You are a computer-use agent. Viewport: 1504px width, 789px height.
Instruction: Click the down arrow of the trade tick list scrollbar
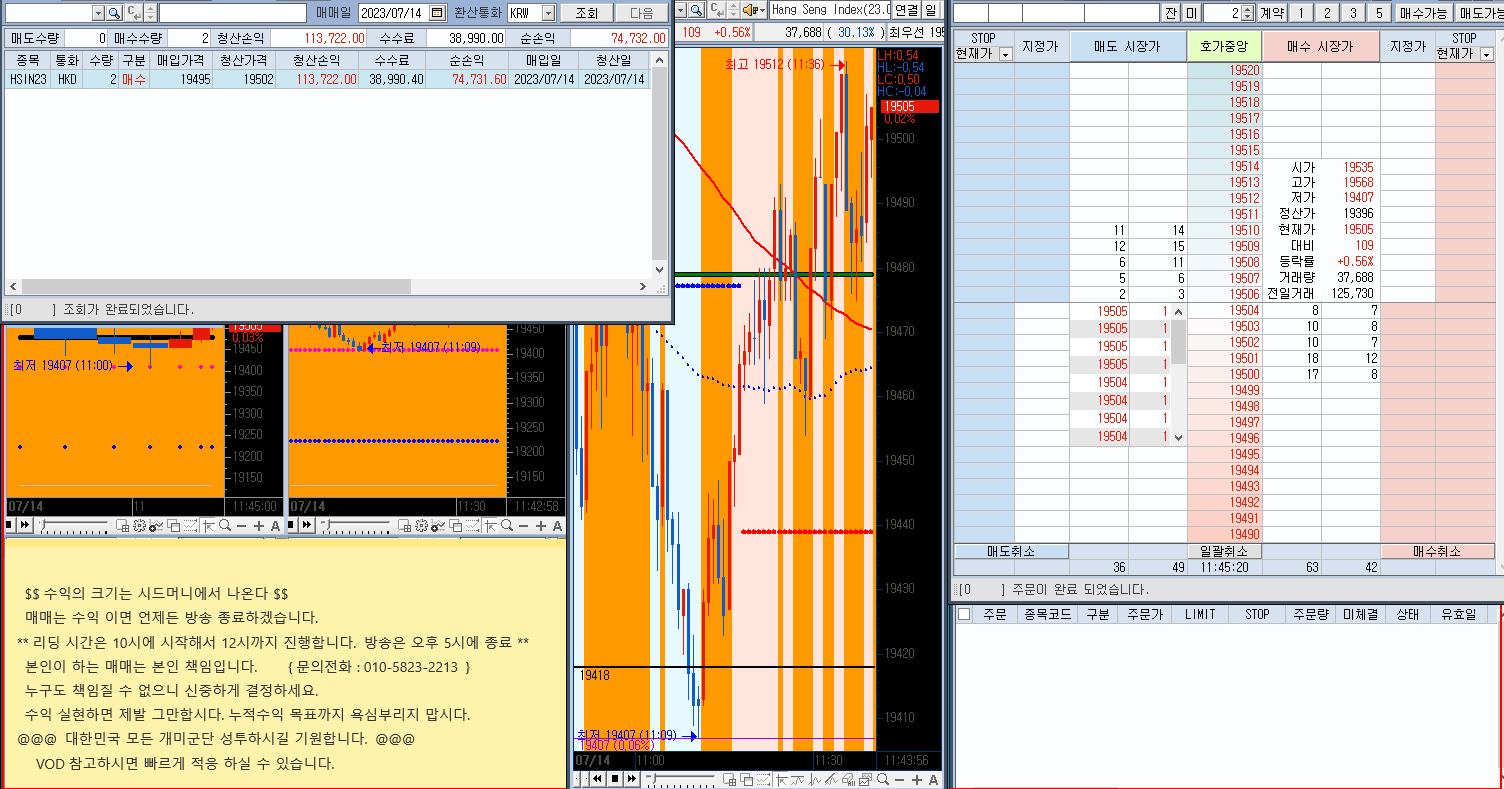[1178, 437]
